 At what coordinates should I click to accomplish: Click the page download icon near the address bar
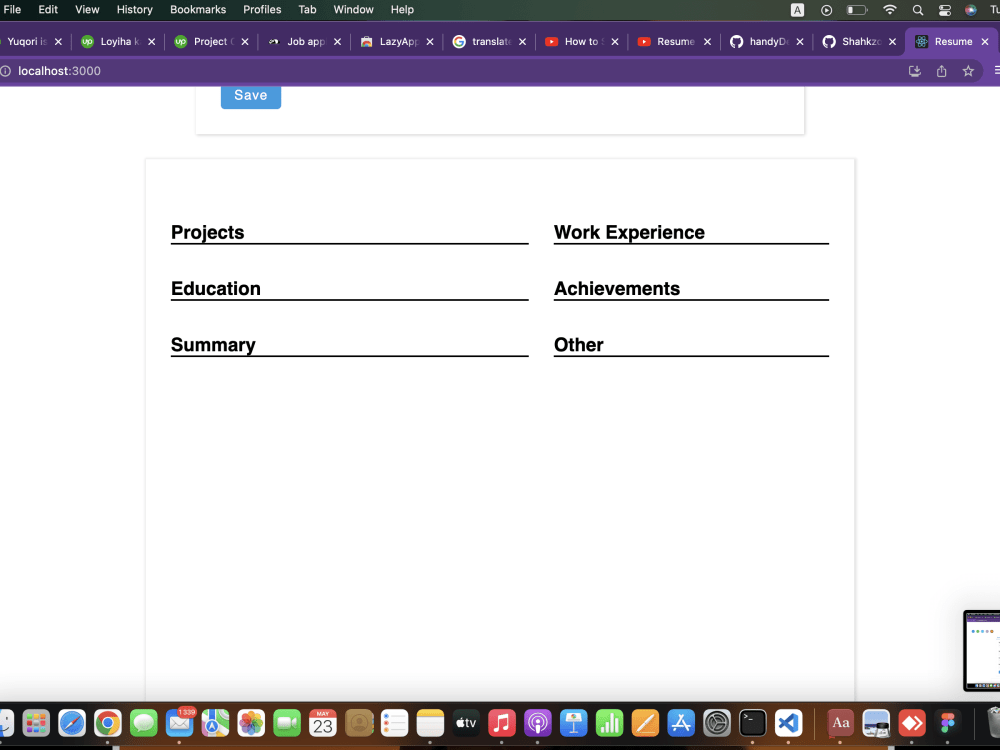pyautogui.click(x=914, y=71)
